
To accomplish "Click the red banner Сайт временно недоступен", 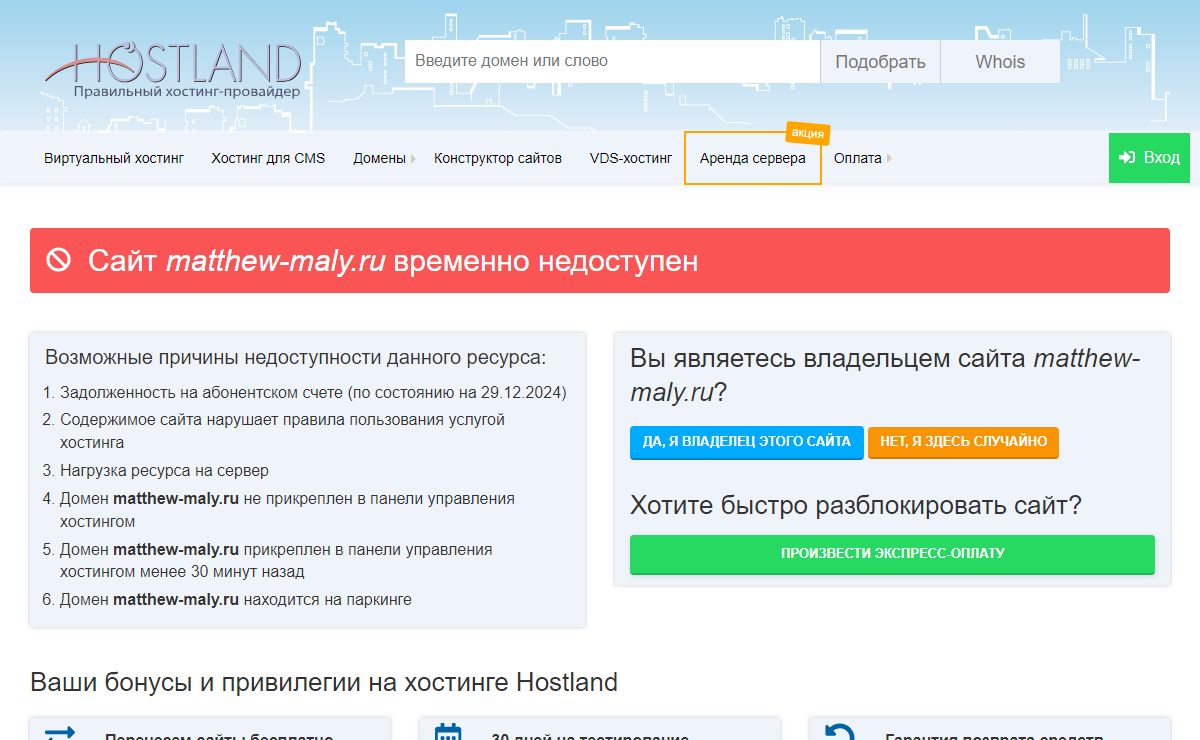I will [600, 260].
